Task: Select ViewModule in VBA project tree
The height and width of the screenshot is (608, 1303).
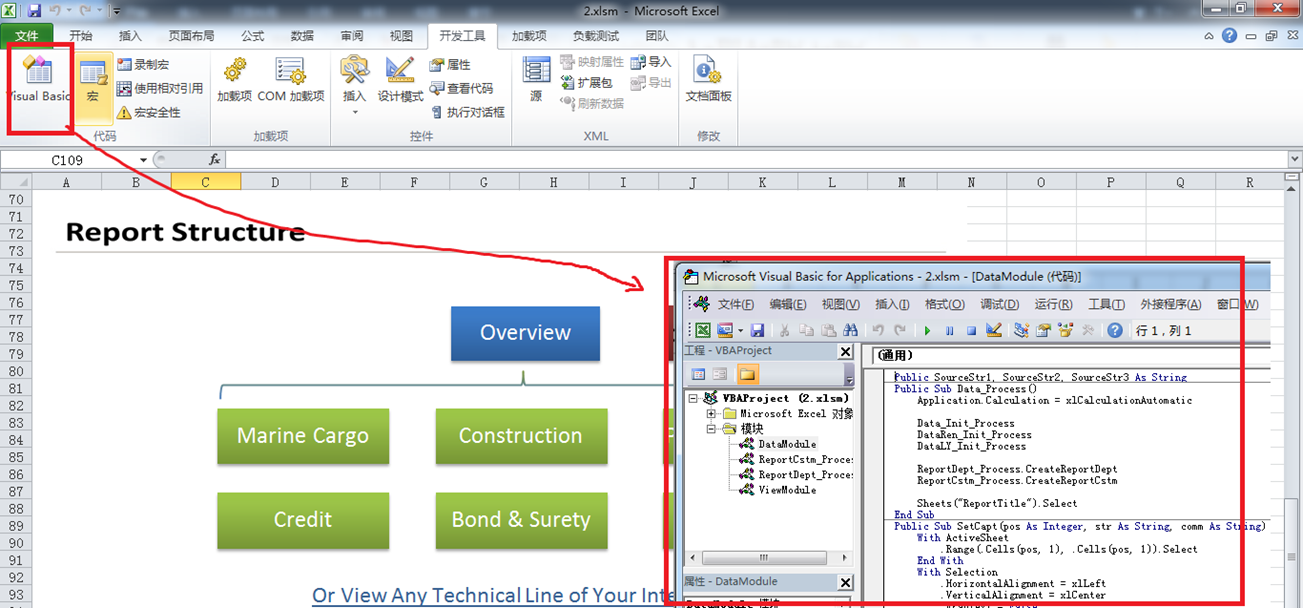Action: point(787,490)
